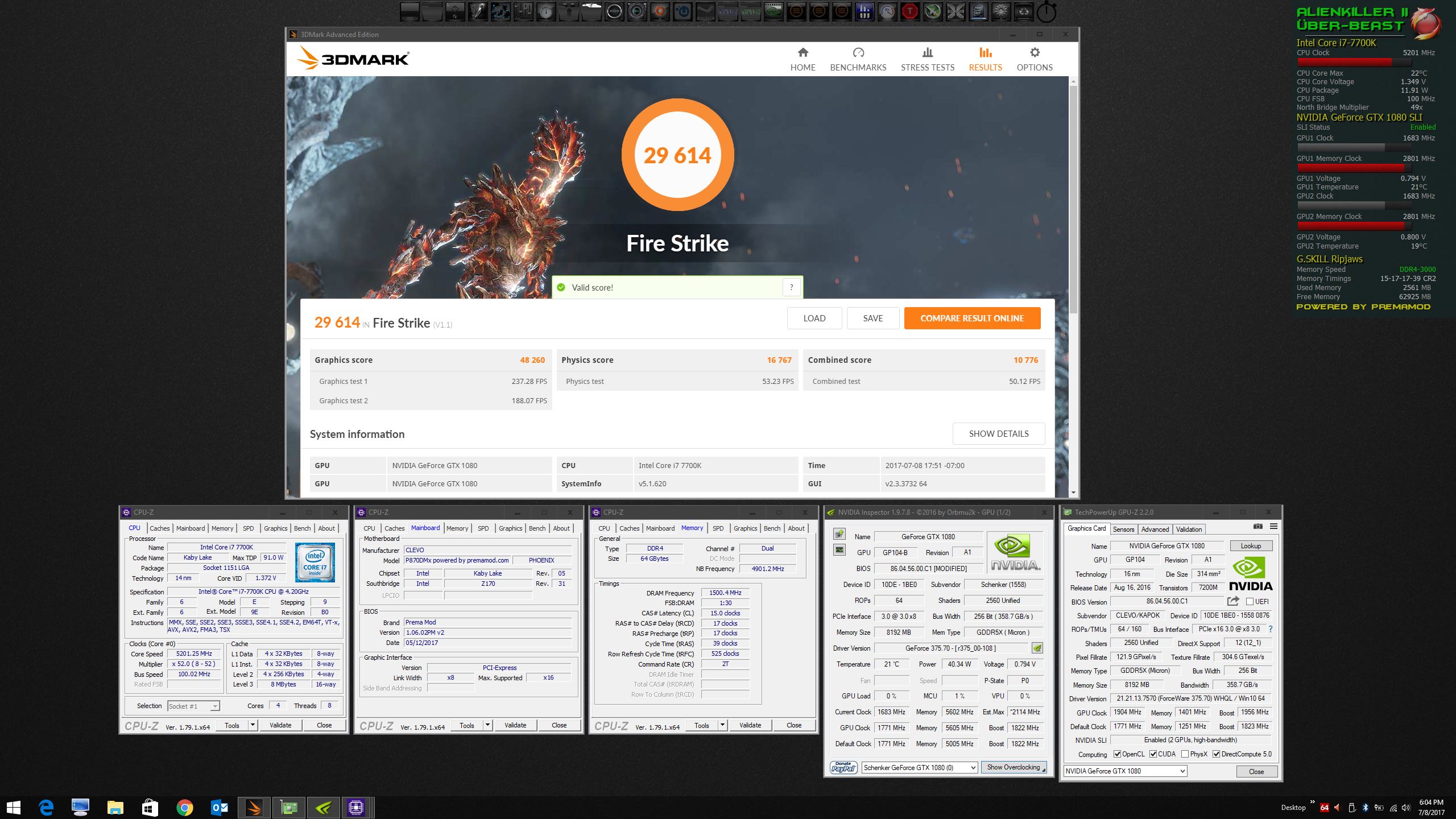Uncheck the OpenCL checkbox

(1117, 754)
